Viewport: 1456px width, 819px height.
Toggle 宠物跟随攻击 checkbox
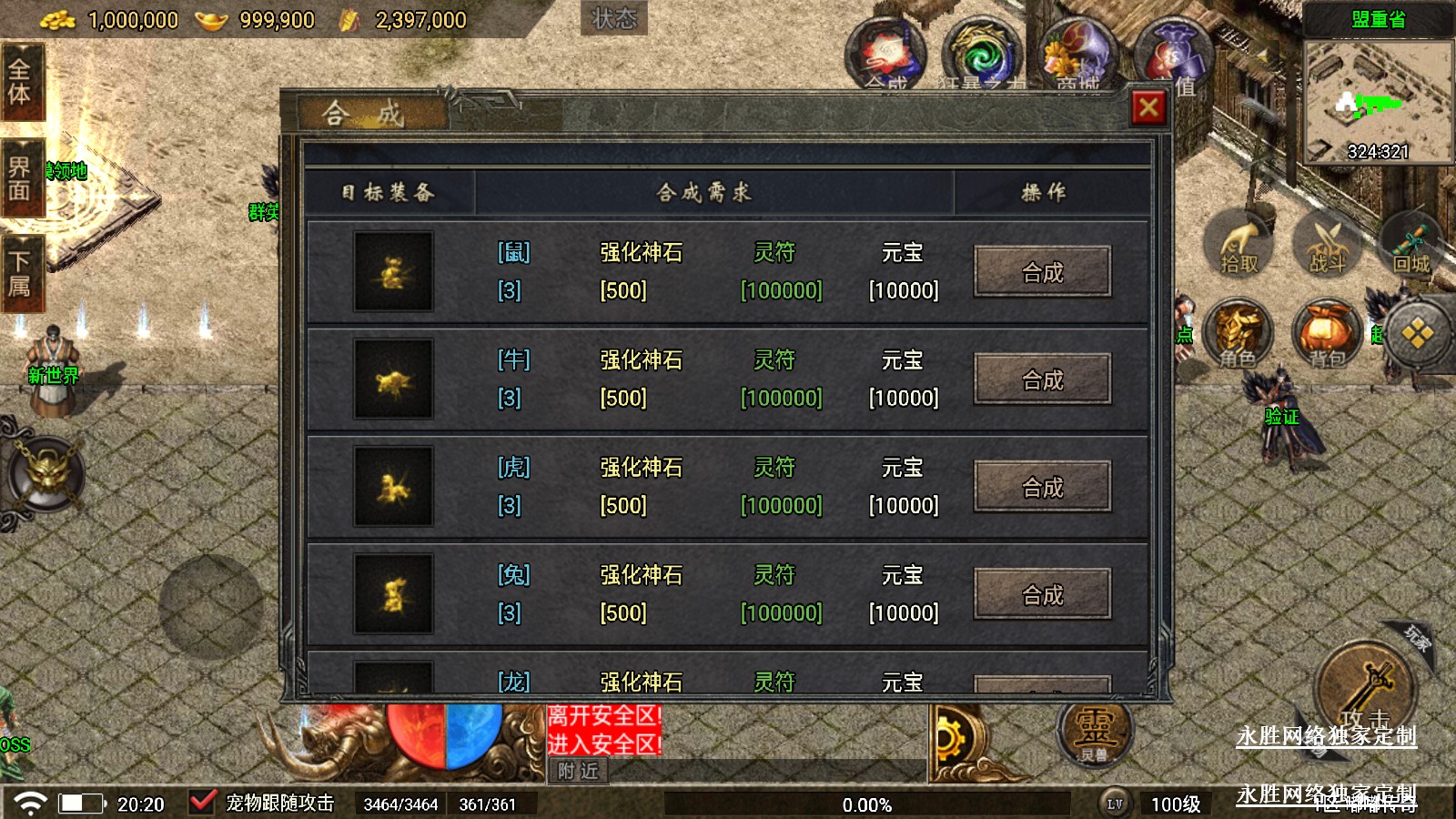pos(202,803)
